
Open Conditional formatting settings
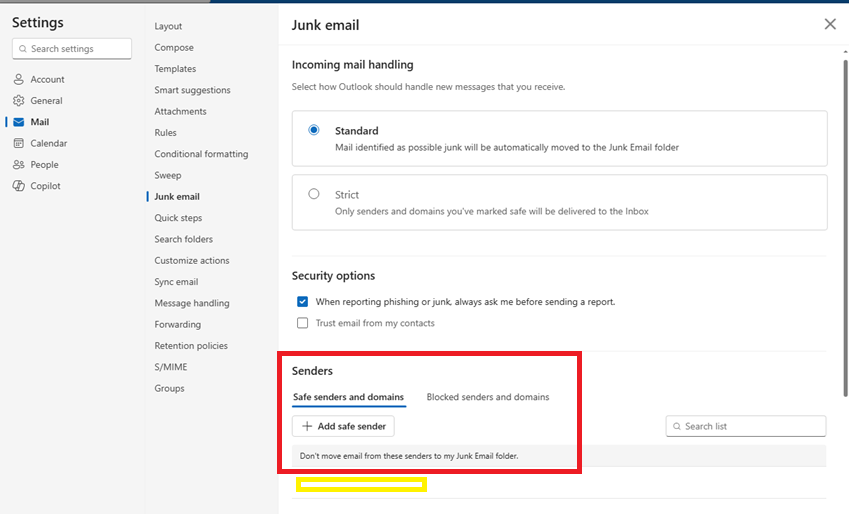point(201,154)
